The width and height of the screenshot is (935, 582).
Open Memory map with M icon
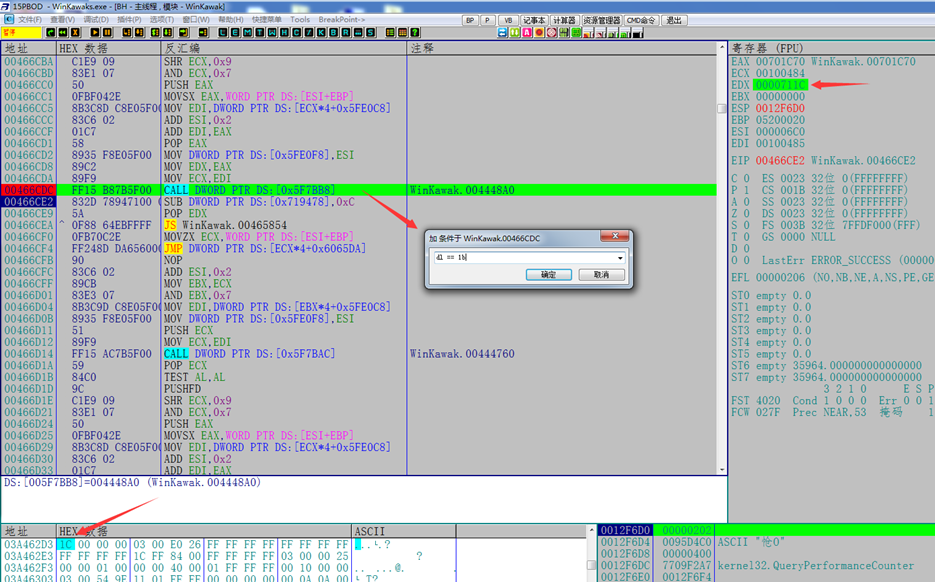tap(247, 32)
